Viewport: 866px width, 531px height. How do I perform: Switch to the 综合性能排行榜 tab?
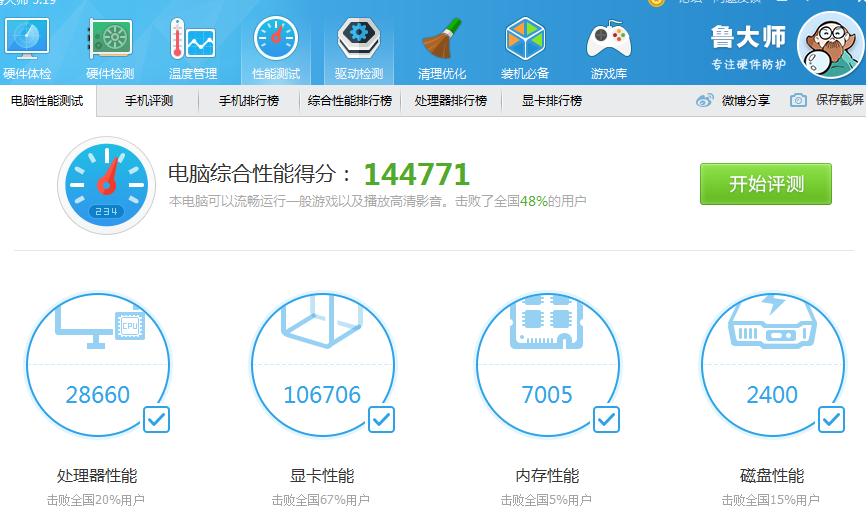point(350,101)
